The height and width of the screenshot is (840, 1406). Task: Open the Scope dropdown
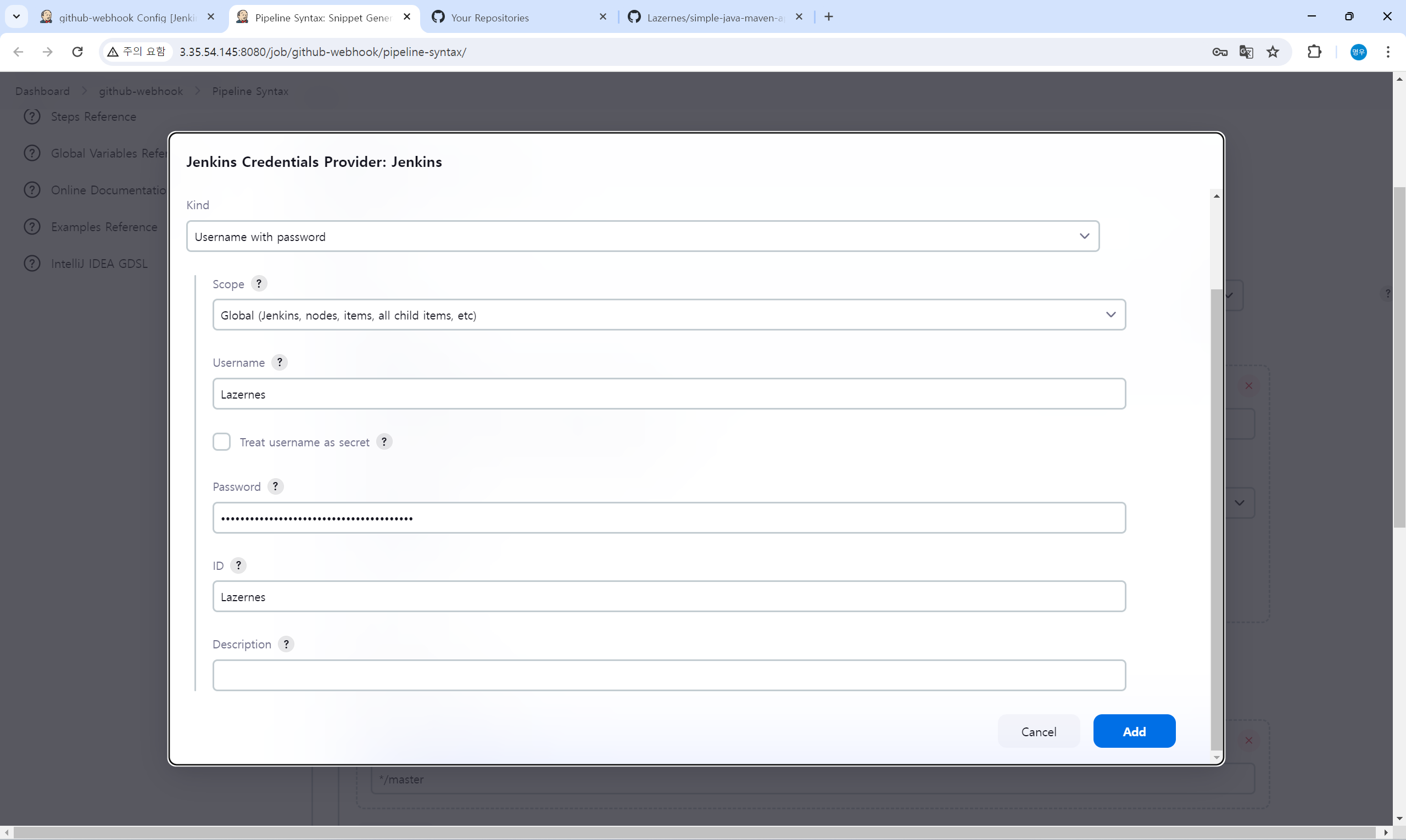[x=669, y=315]
